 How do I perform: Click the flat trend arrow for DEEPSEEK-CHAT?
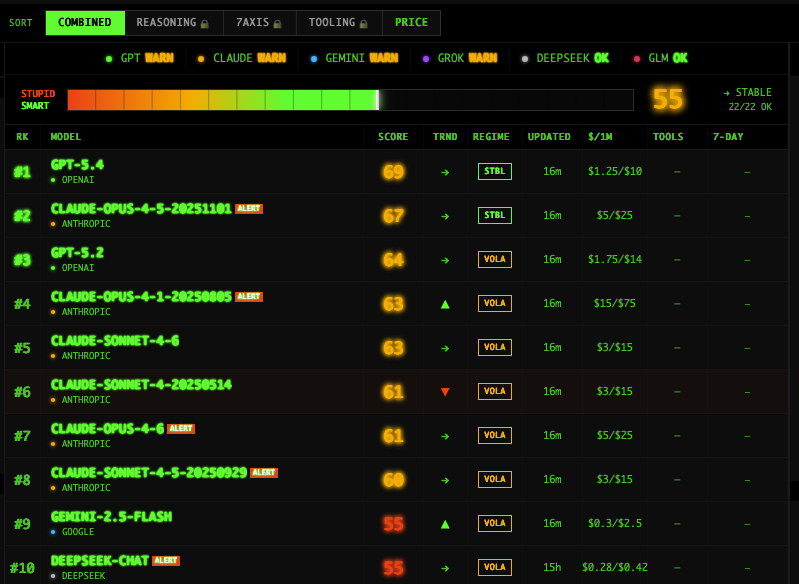point(445,568)
